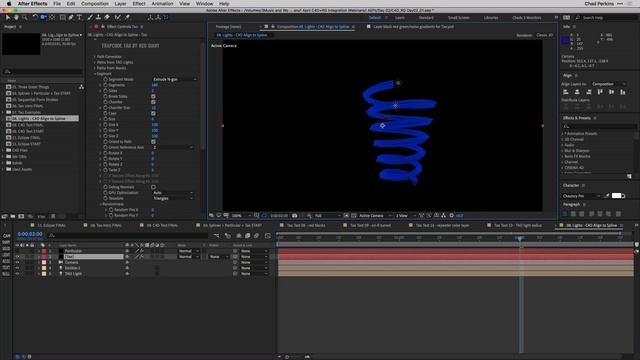Open the Tesselate dropdown
This screenshot has width=640, height=360.
173,198
